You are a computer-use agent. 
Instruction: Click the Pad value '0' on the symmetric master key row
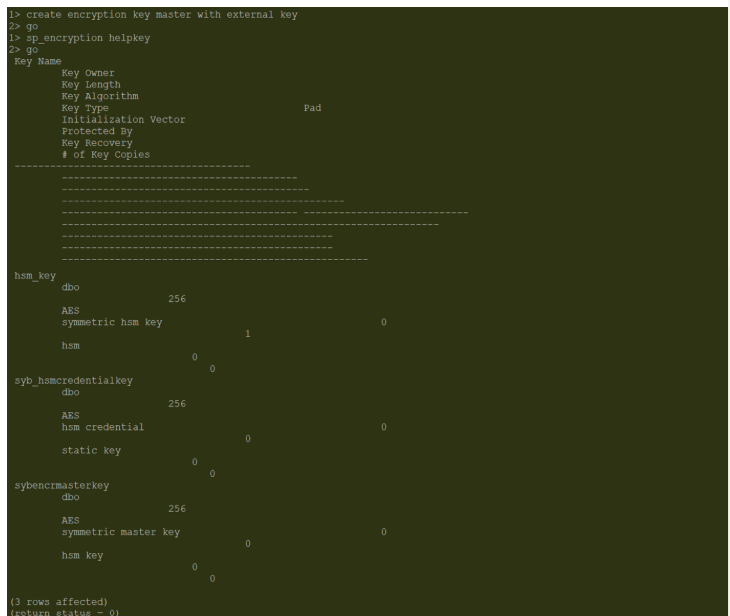pyautogui.click(x=384, y=532)
